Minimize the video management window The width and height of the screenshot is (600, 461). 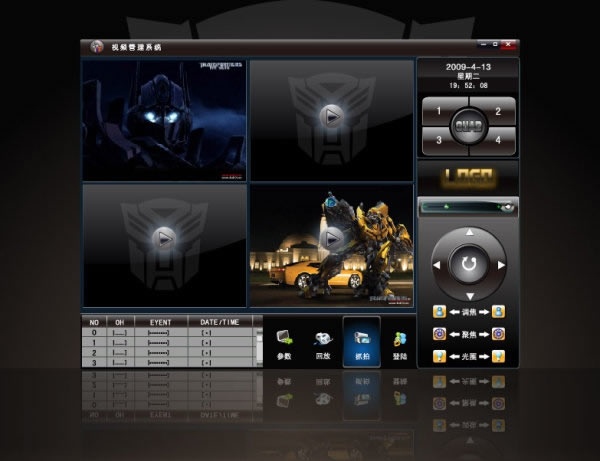[483, 44]
